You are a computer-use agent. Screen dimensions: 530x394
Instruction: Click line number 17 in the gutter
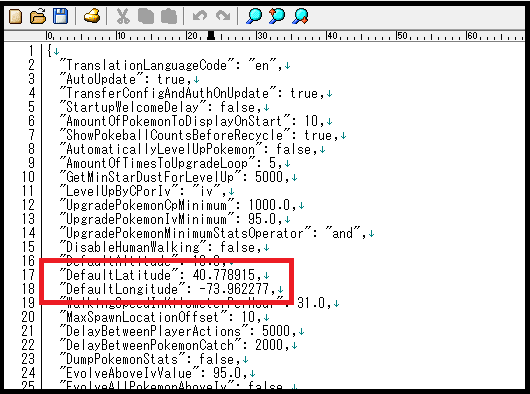pos(28,275)
